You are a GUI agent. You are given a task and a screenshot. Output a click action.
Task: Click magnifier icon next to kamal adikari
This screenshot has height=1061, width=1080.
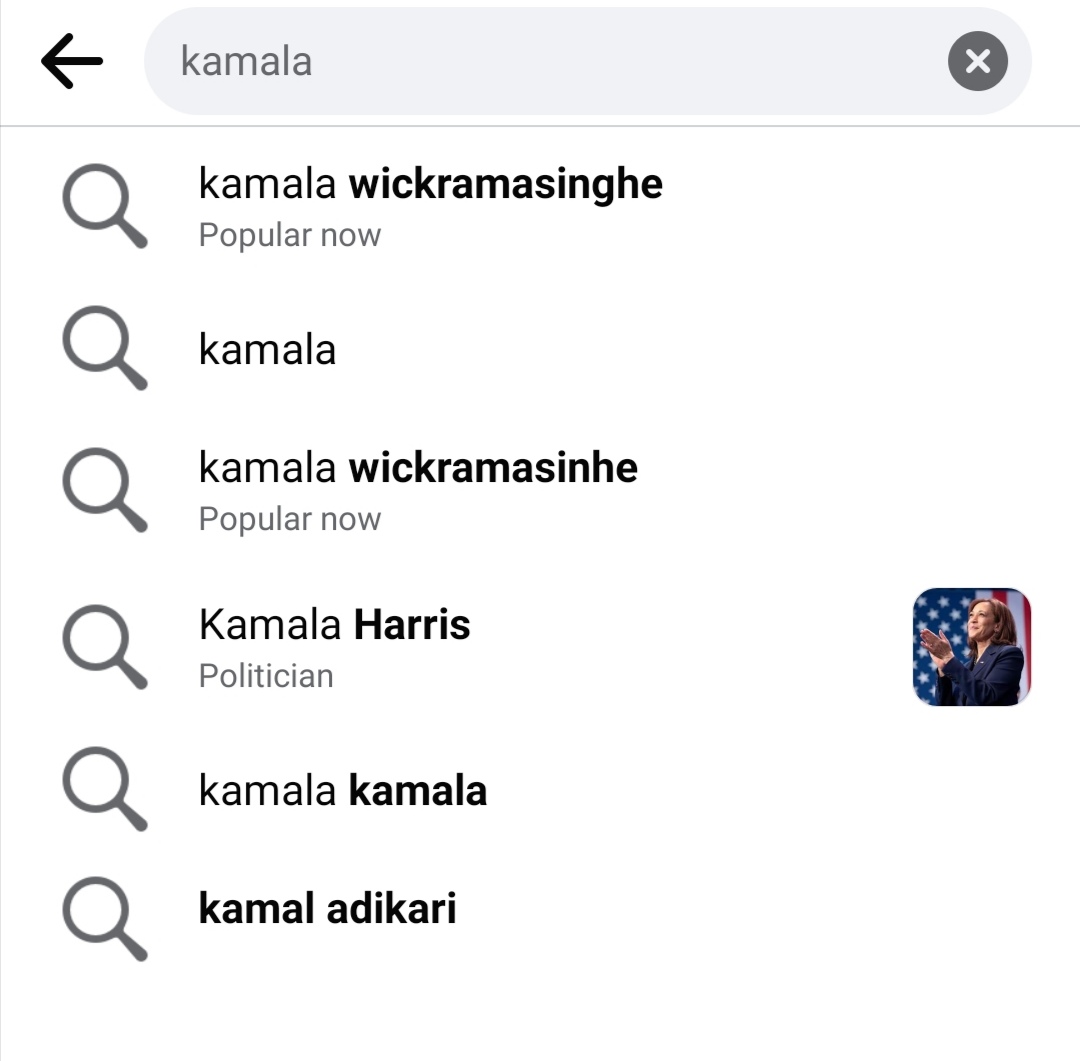pyautogui.click(x=105, y=918)
